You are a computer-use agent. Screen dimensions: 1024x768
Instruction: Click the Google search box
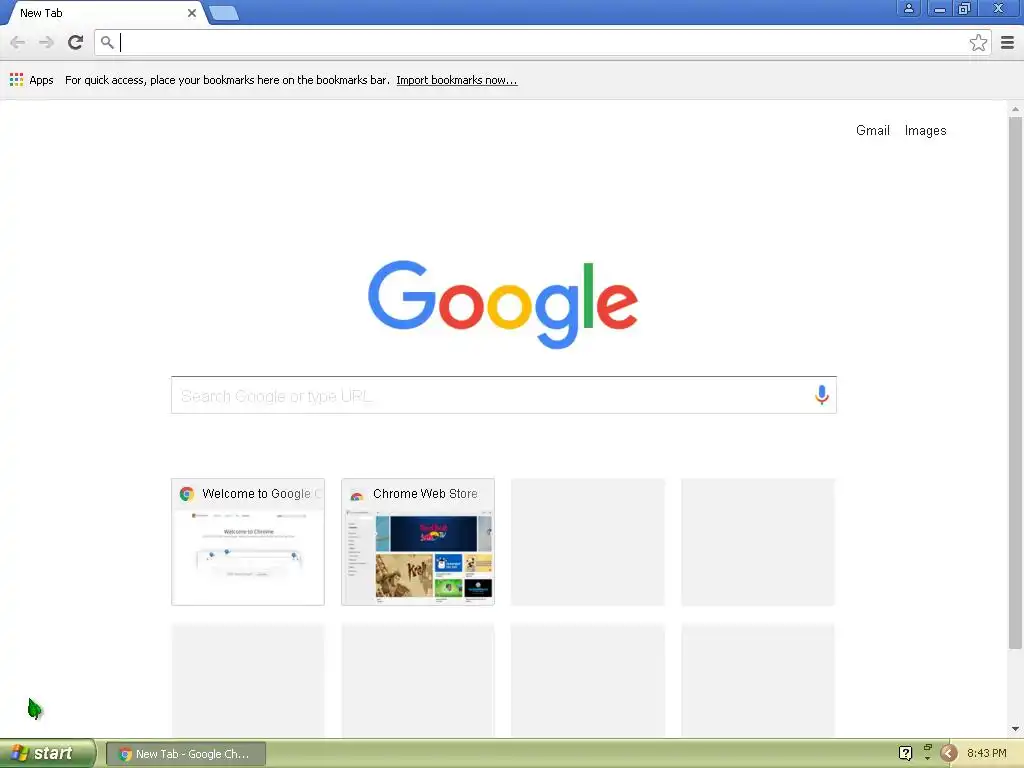504,395
